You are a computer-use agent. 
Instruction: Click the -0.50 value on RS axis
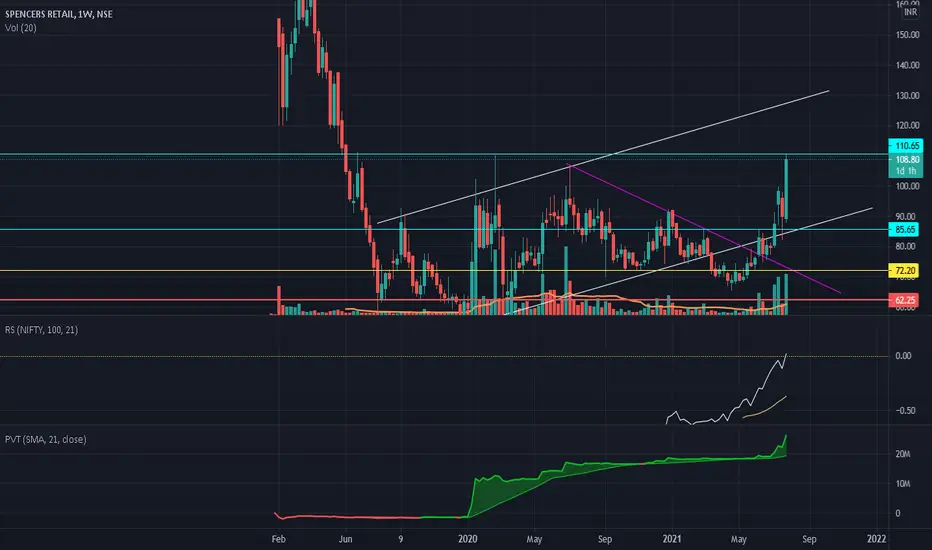coord(906,411)
